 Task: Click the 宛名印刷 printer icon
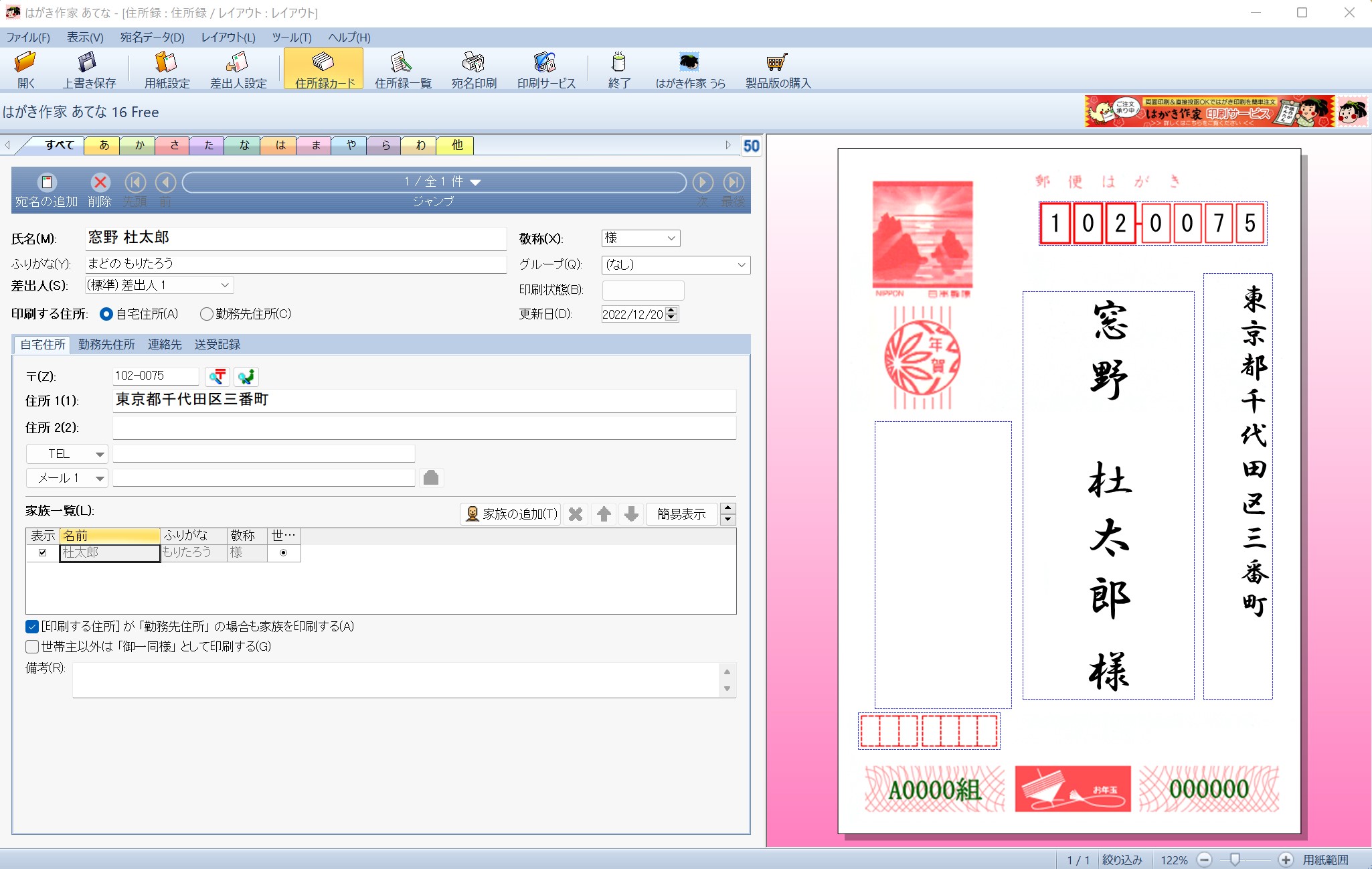[x=473, y=63]
